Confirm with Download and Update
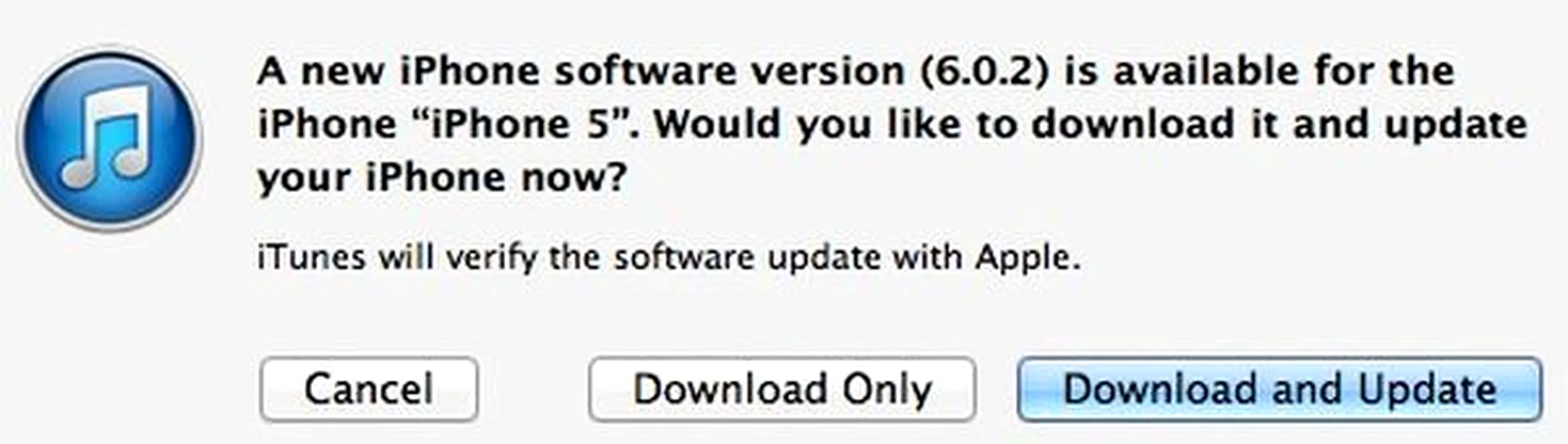The height and width of the screenshot is (444, 1568). tap(1279, 389)
